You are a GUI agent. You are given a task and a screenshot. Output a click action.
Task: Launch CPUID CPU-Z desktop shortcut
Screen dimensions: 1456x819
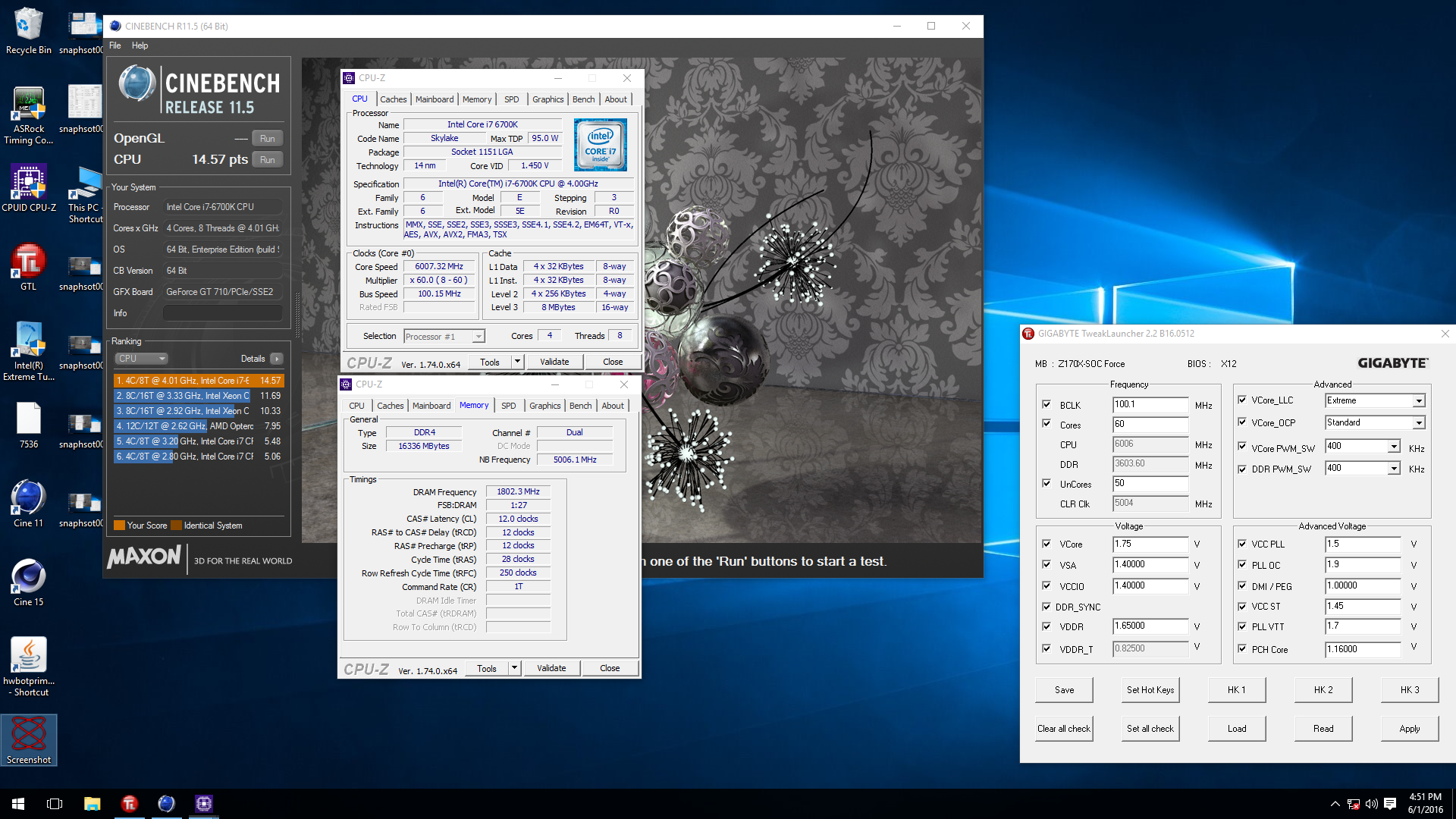[x=29, y=188]
